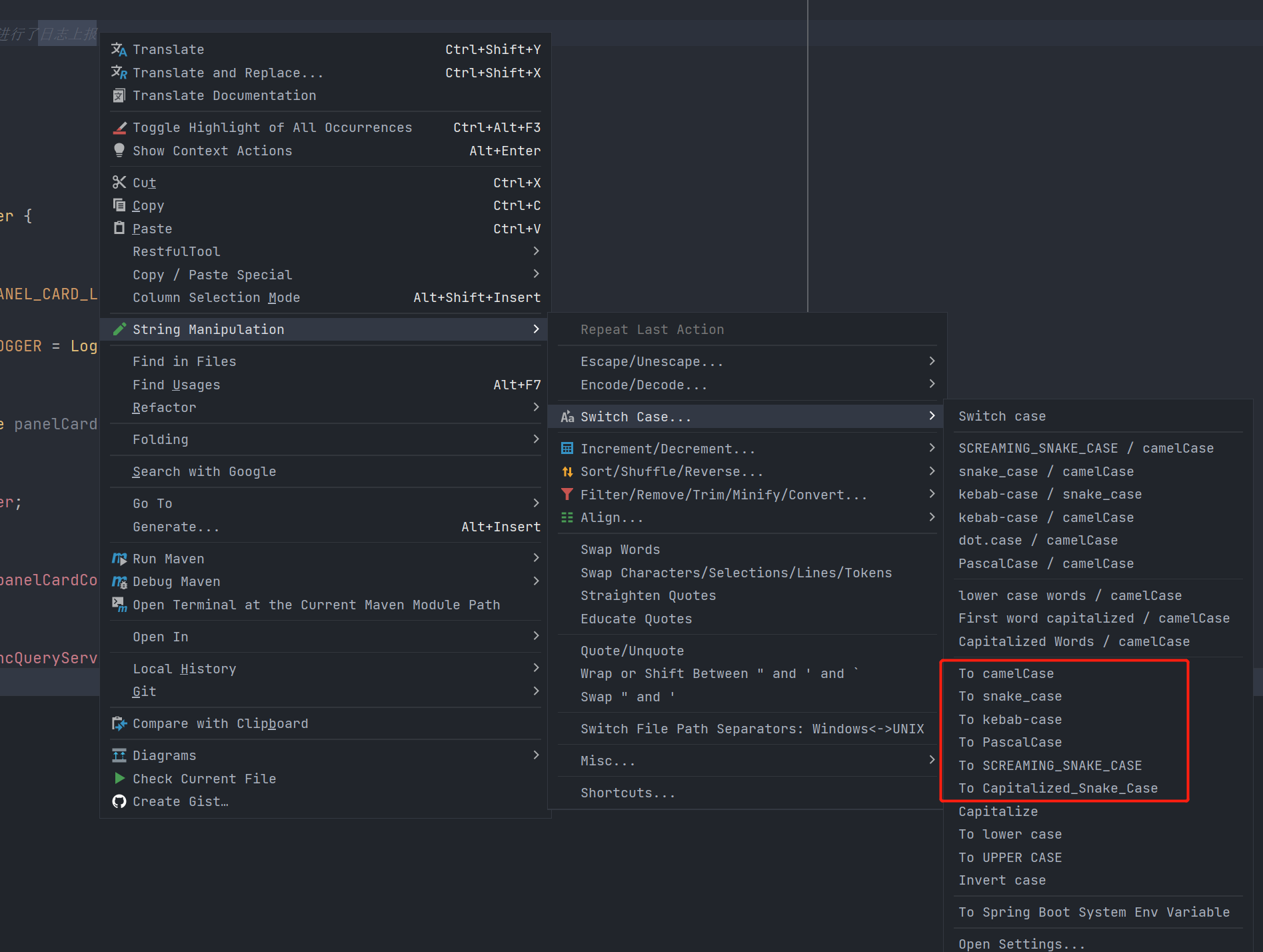Expand the RestfulTool submenu arrow
The height and width of the screenshot is (952, 1263).
coord(536,251)
